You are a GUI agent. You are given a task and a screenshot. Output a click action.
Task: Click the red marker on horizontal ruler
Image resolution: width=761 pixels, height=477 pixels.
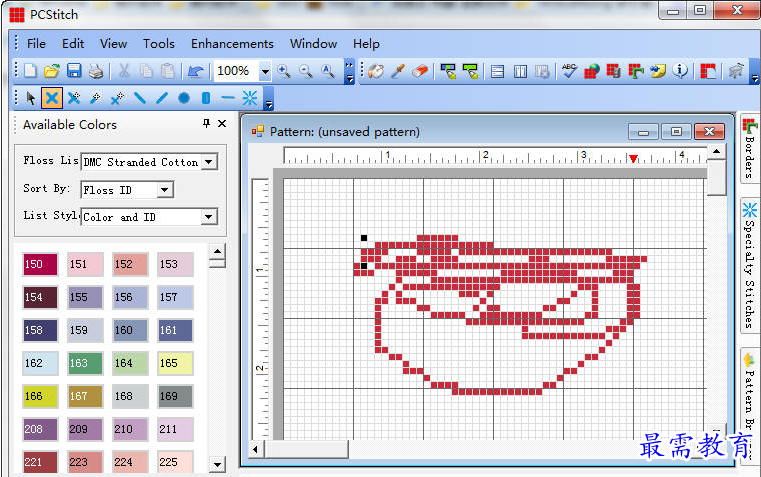pyautogui.click(x=633, y=159)
